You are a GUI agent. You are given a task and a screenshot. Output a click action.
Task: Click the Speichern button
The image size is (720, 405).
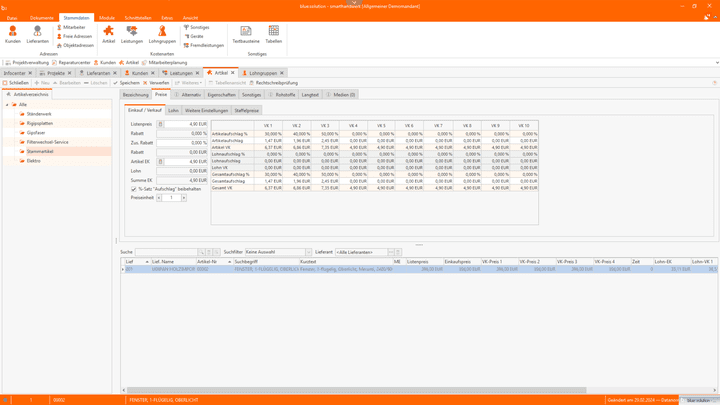pyautogui.click(x=127, y=83)
